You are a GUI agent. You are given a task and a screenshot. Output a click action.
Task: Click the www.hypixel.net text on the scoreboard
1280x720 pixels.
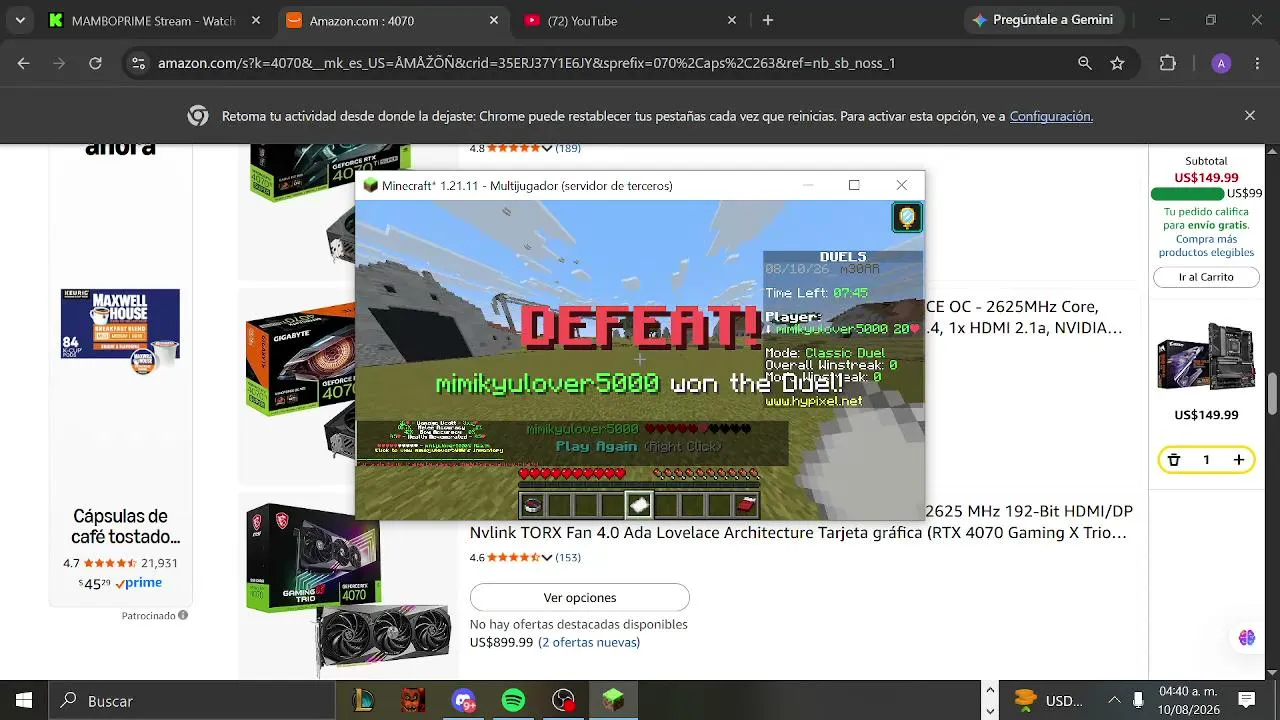tap(813, 401)
